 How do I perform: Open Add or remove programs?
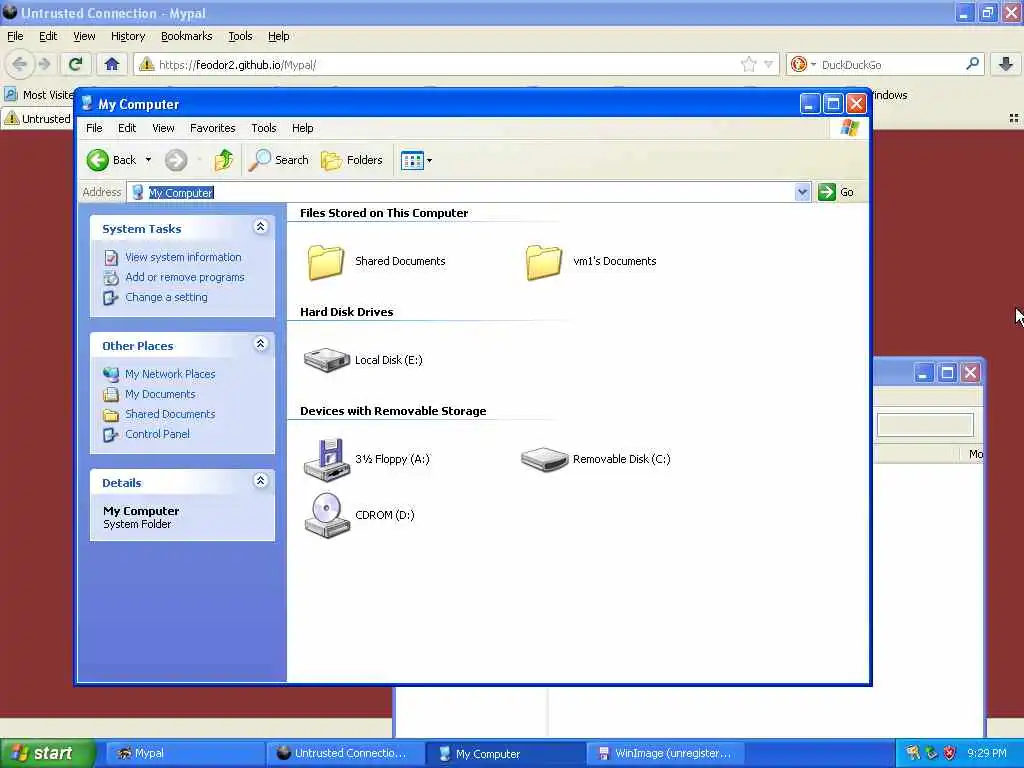[184, 278]
